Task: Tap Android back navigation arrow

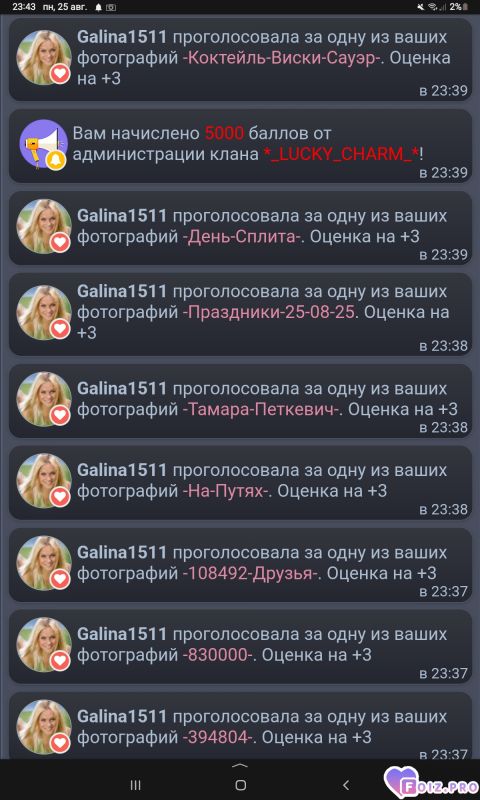Action: click(x=345, y=785)
